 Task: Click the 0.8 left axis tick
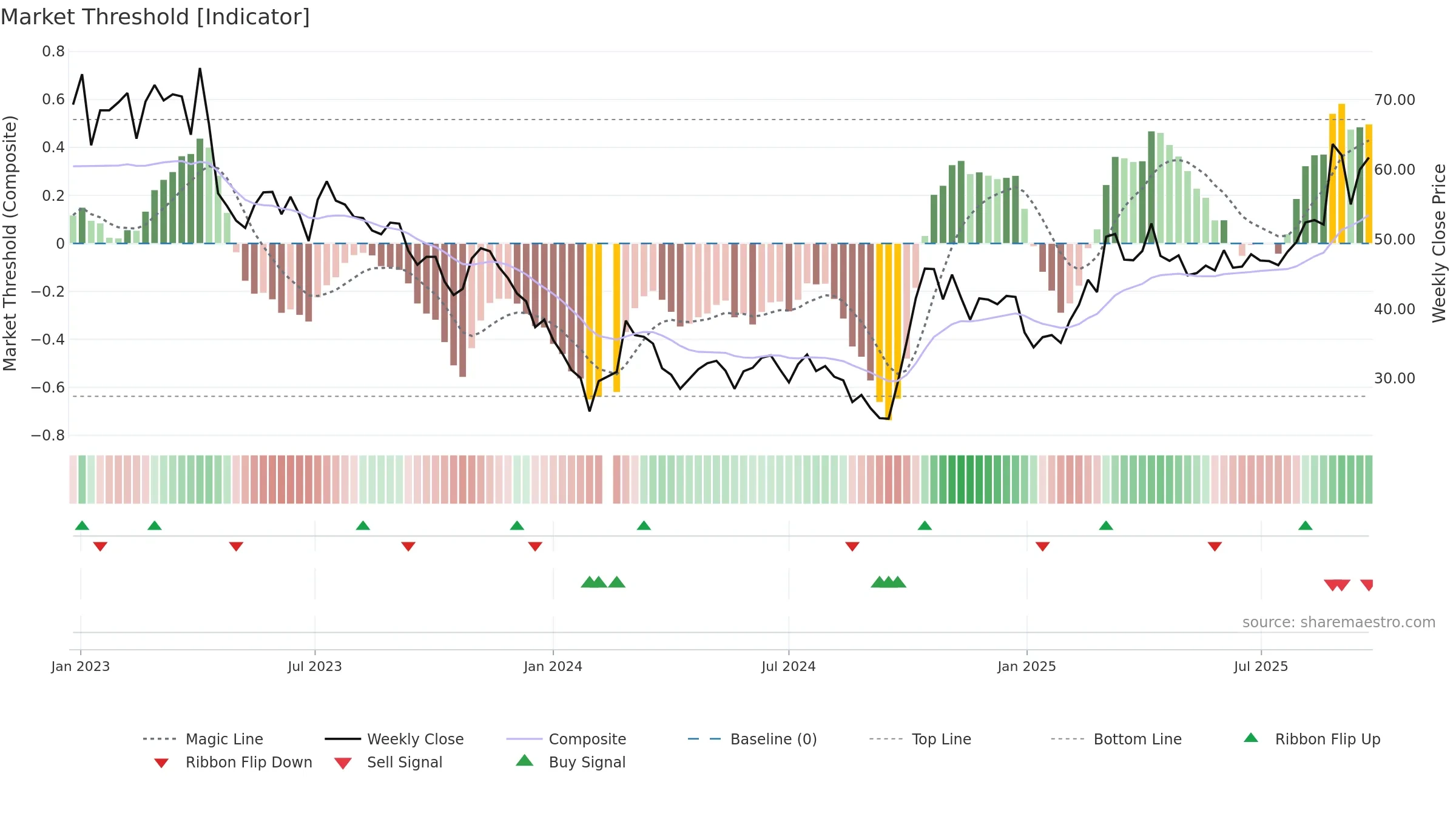coord(53,52)
